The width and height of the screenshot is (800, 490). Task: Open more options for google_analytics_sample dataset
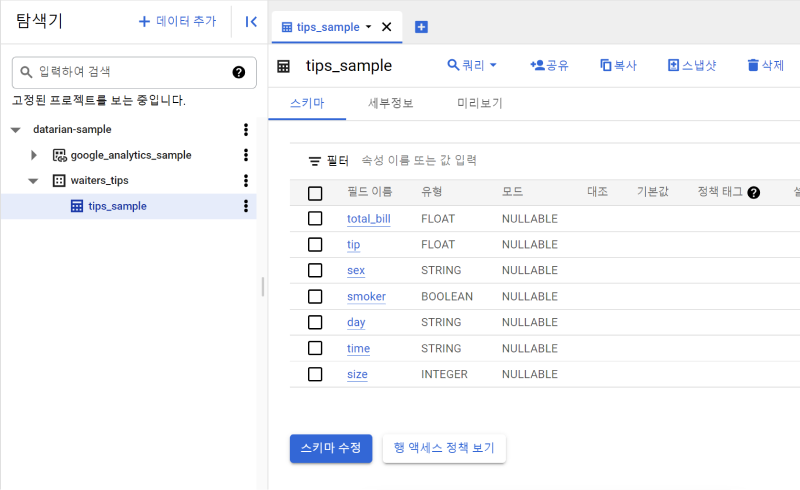[x=246, y=155]
